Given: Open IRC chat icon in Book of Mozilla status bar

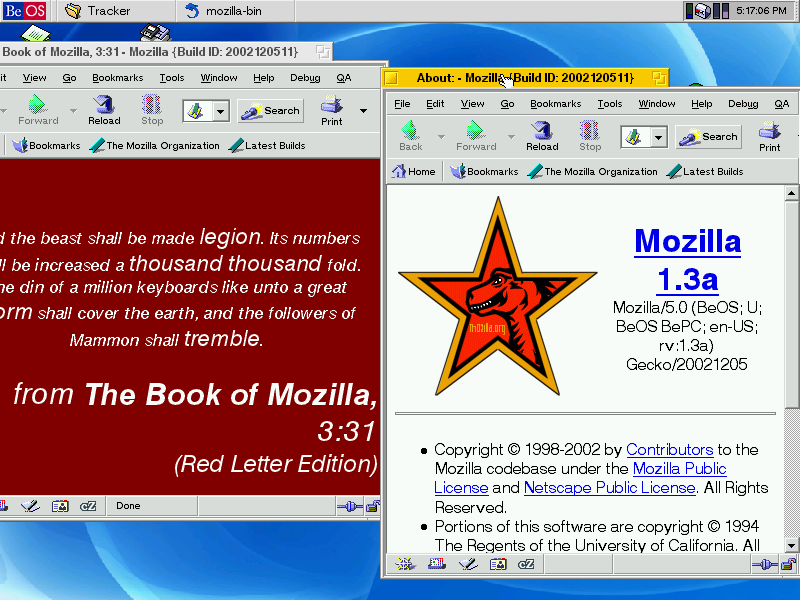Looking at the screenshot, I should coord(88,506).
